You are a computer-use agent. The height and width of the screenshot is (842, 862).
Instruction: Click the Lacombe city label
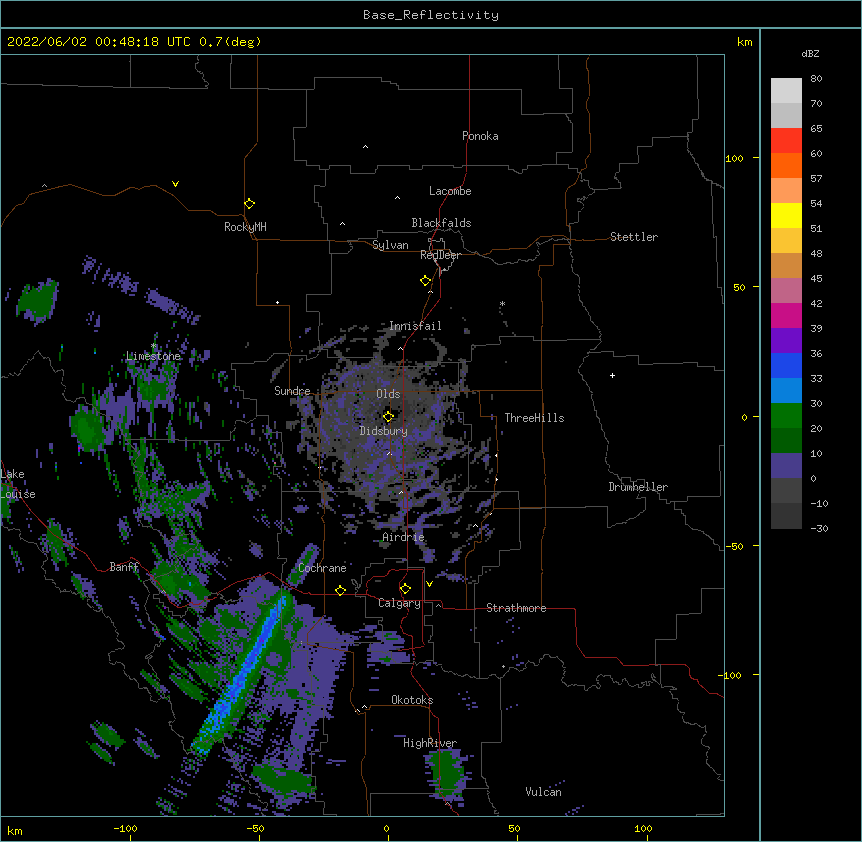coord(450,191)
